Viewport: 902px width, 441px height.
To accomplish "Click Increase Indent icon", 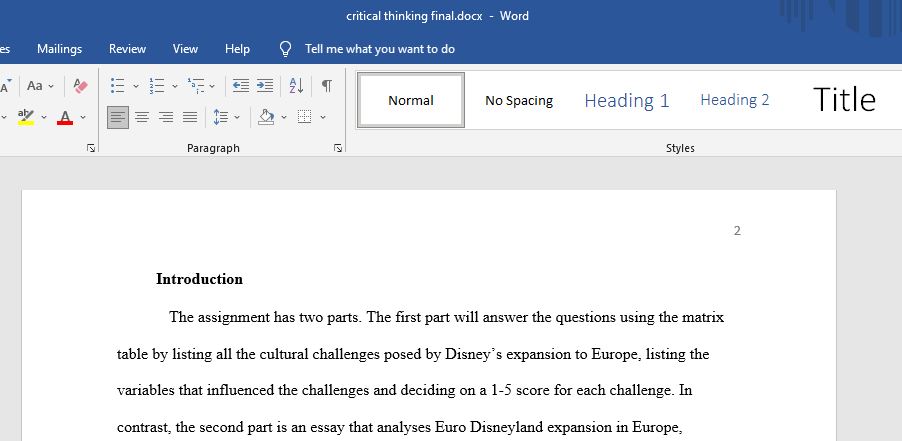I will coord(265,86).
